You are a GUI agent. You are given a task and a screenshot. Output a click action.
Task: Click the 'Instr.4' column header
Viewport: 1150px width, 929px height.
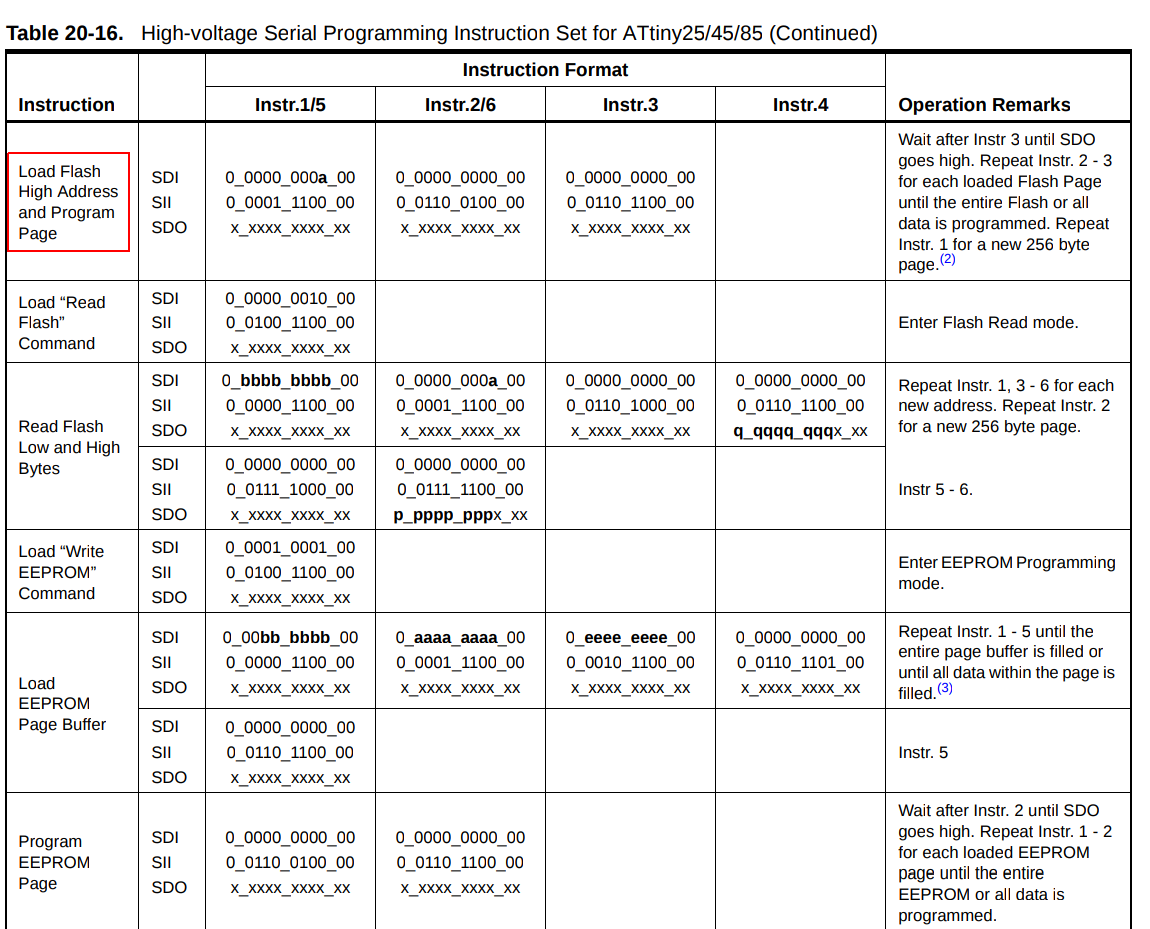(800, 105)
